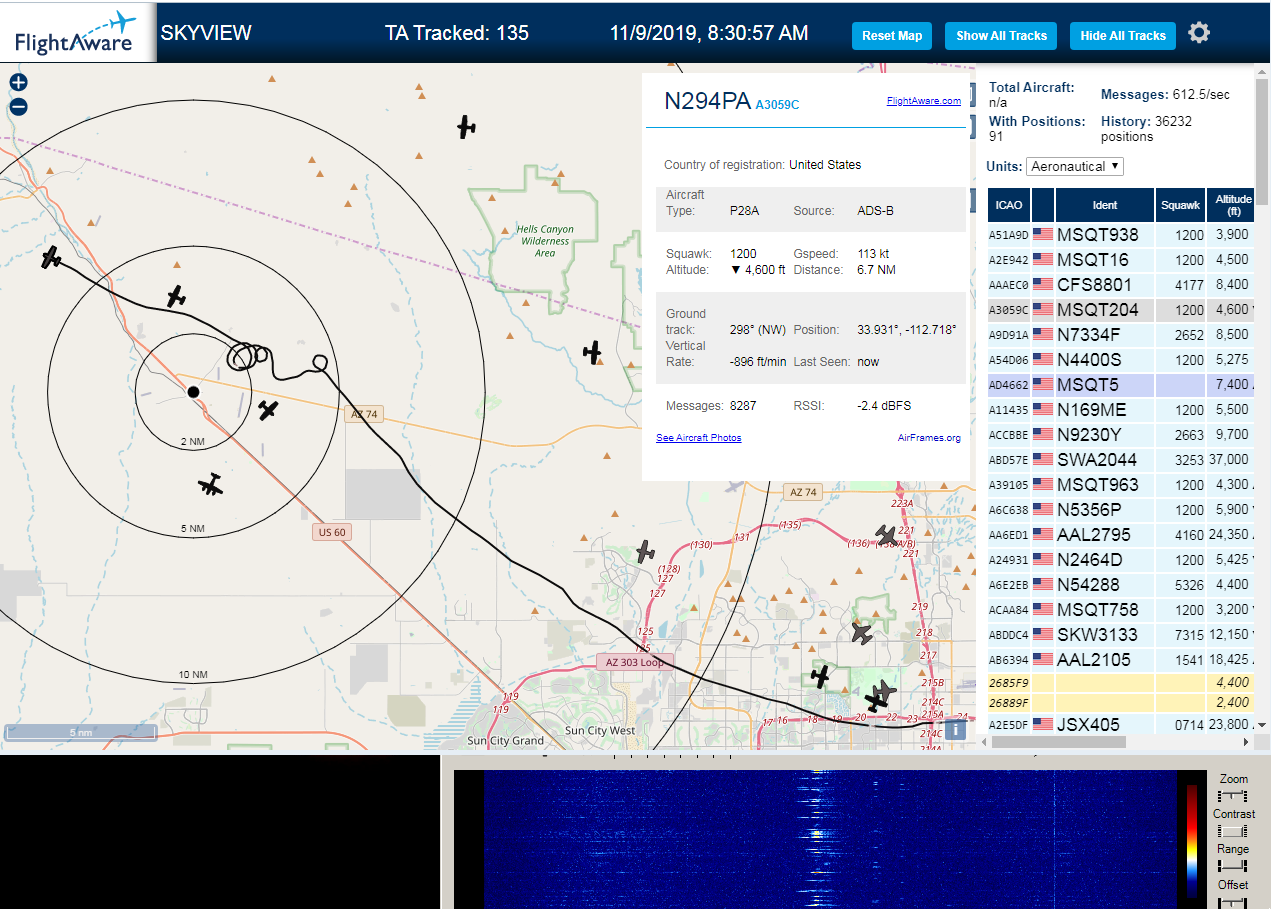Open the Units dropdown set to Aeronautical
1271x909 pixels.
coord(1075,166)
